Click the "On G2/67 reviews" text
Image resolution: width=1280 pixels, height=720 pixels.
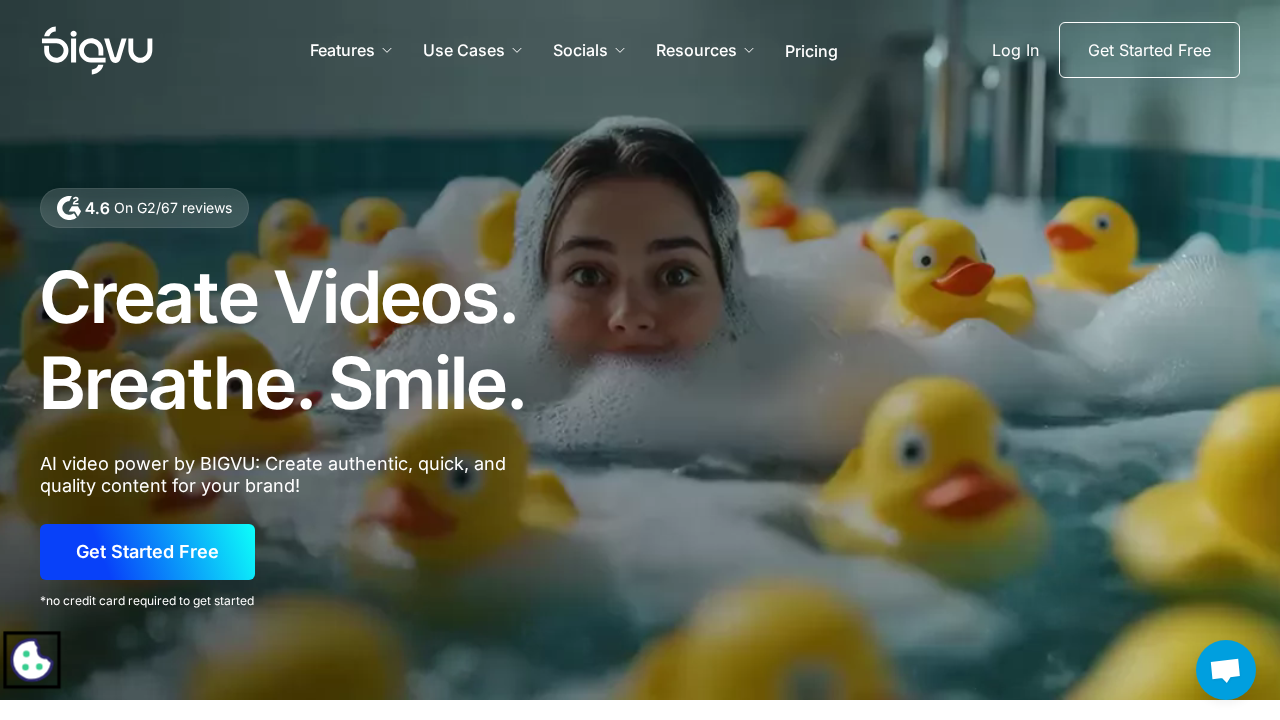173,208
